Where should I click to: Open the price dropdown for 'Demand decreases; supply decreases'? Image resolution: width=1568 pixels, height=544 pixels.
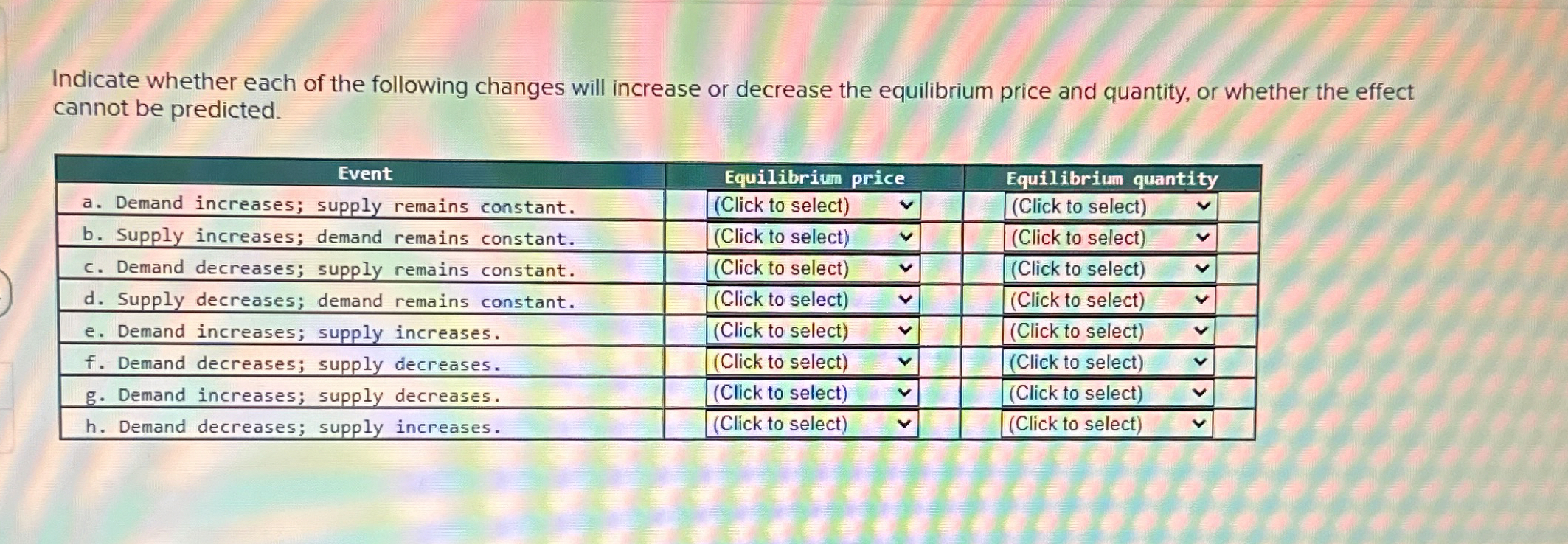[811, 362]
